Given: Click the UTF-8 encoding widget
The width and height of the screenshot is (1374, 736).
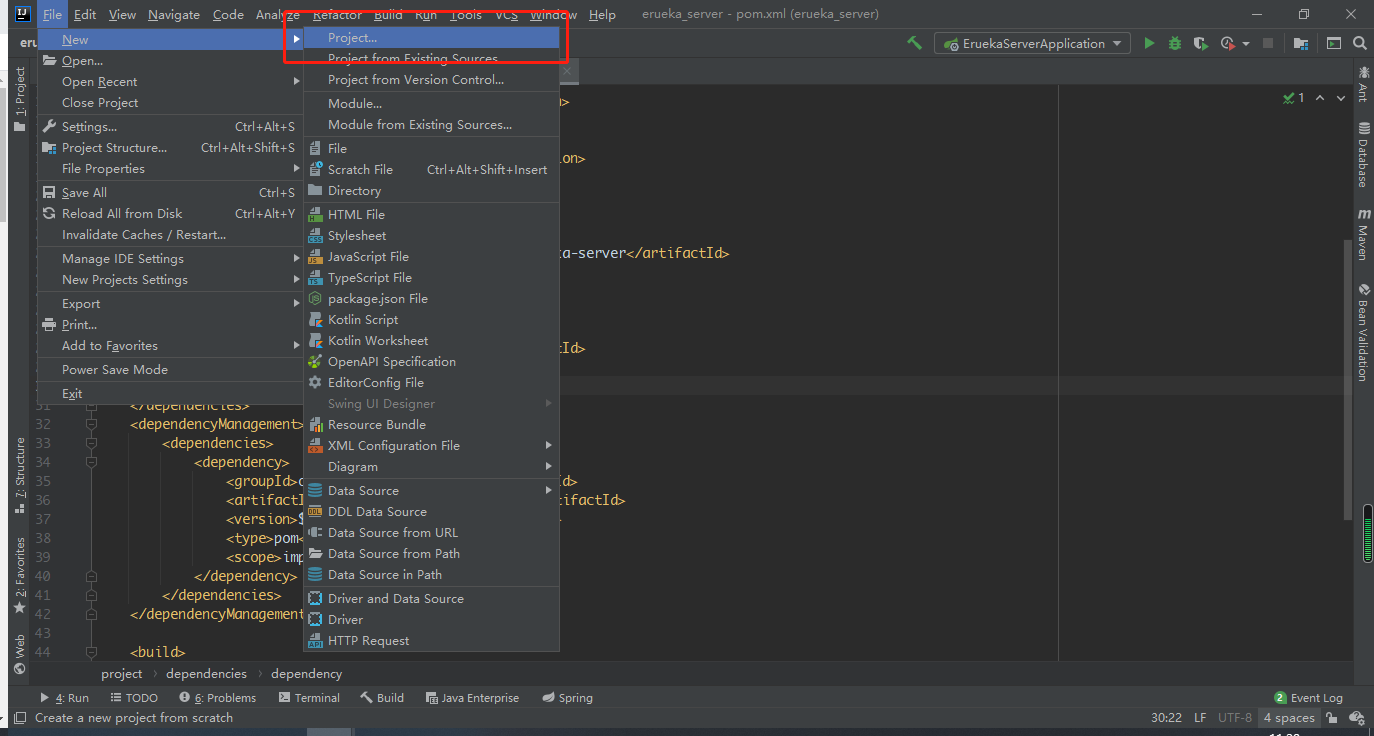Looking at the screenshot, I should pyautogui.click(x=1235, y=718).
